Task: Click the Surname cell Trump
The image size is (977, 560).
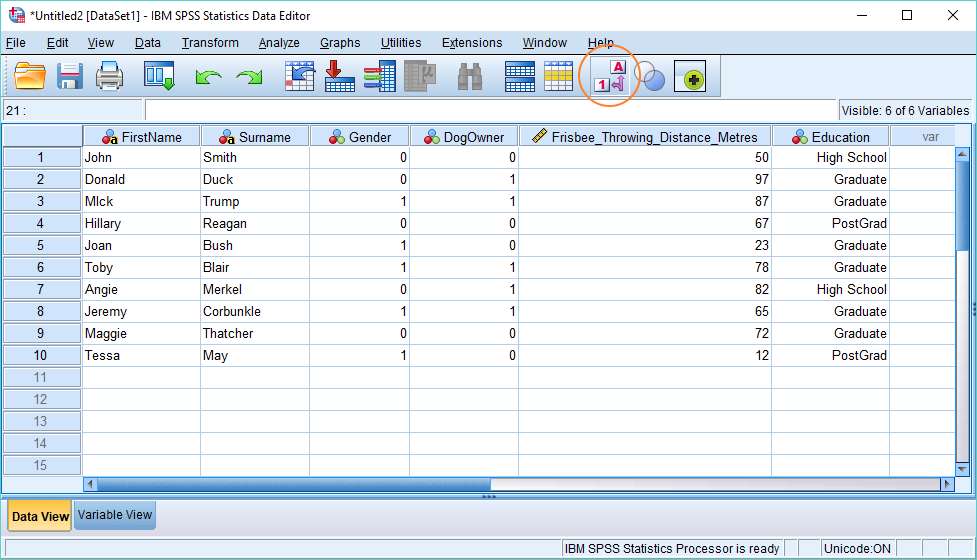Action: pos(255,201)
